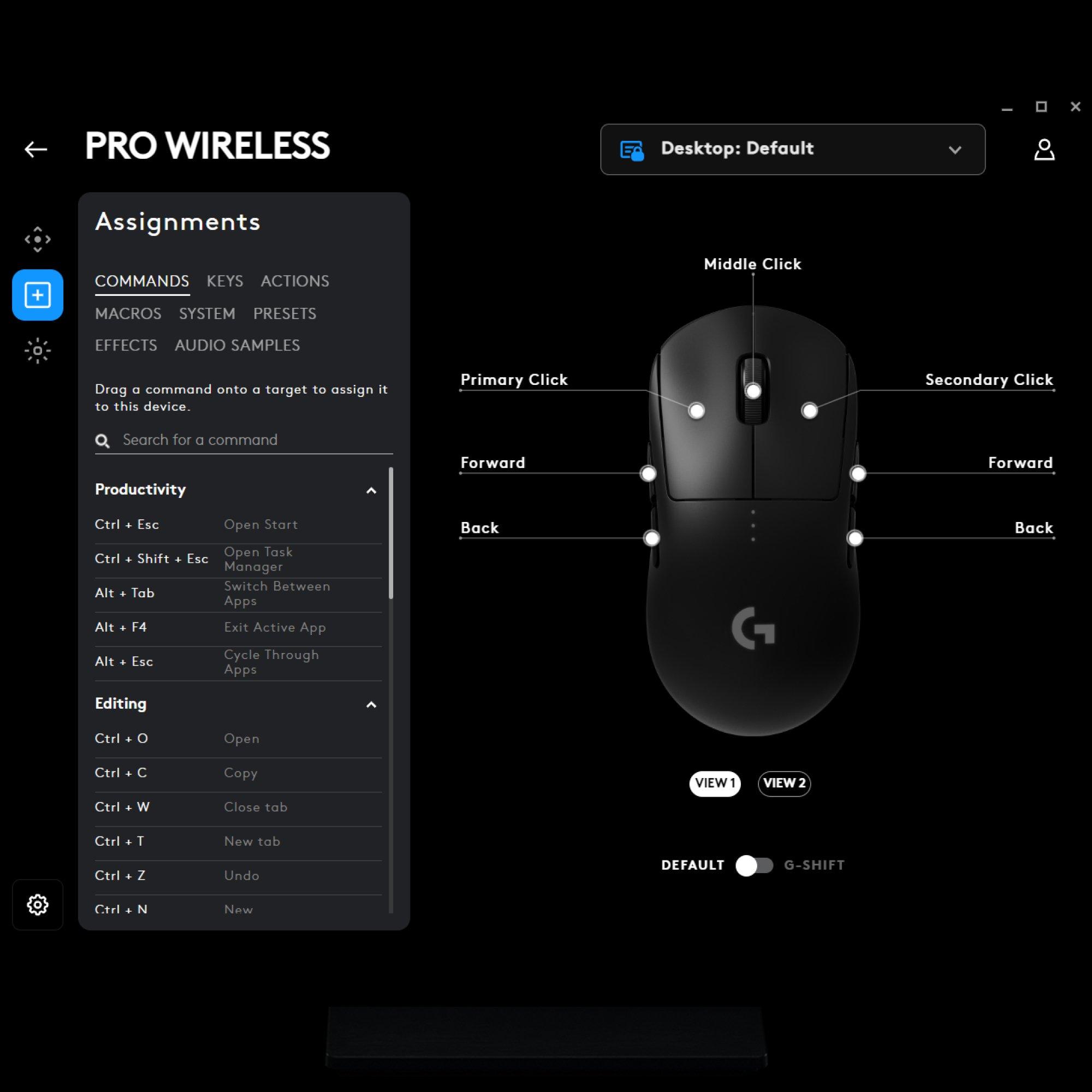Toggle DEFAULT to G-SHIFT mode

(x=755, y=865)
